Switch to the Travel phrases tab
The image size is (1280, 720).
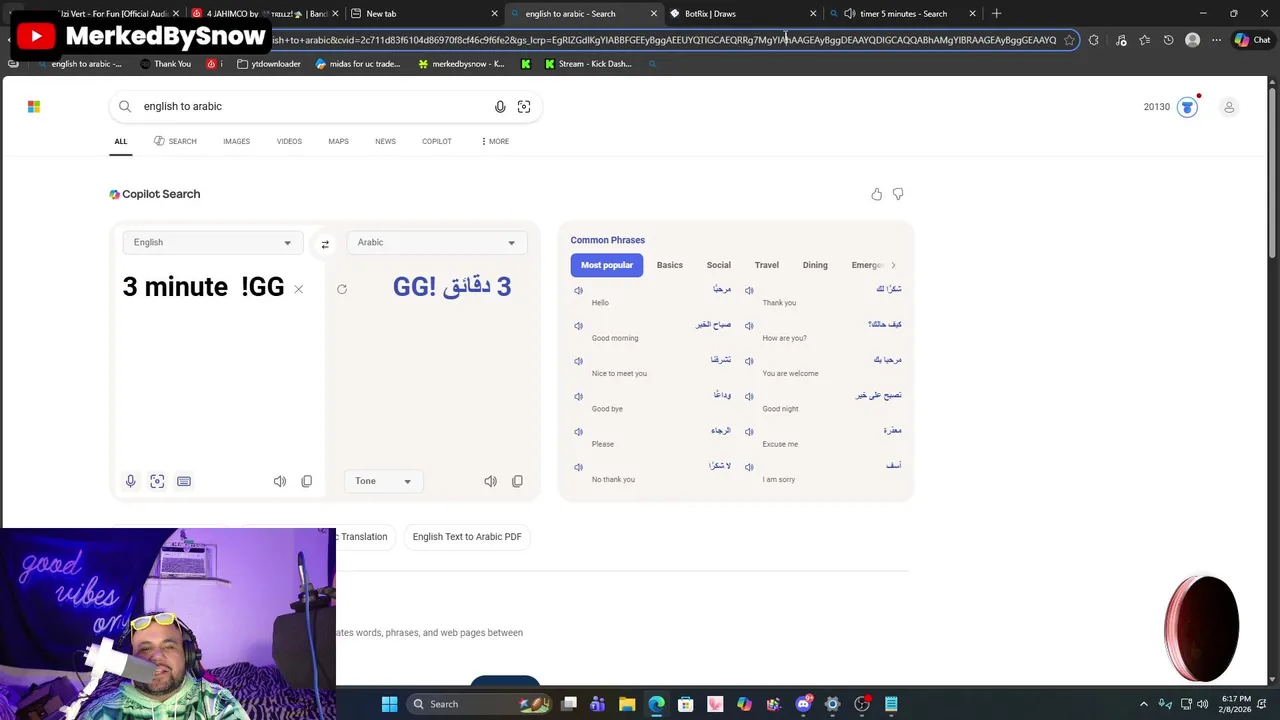tap(767, 265)
